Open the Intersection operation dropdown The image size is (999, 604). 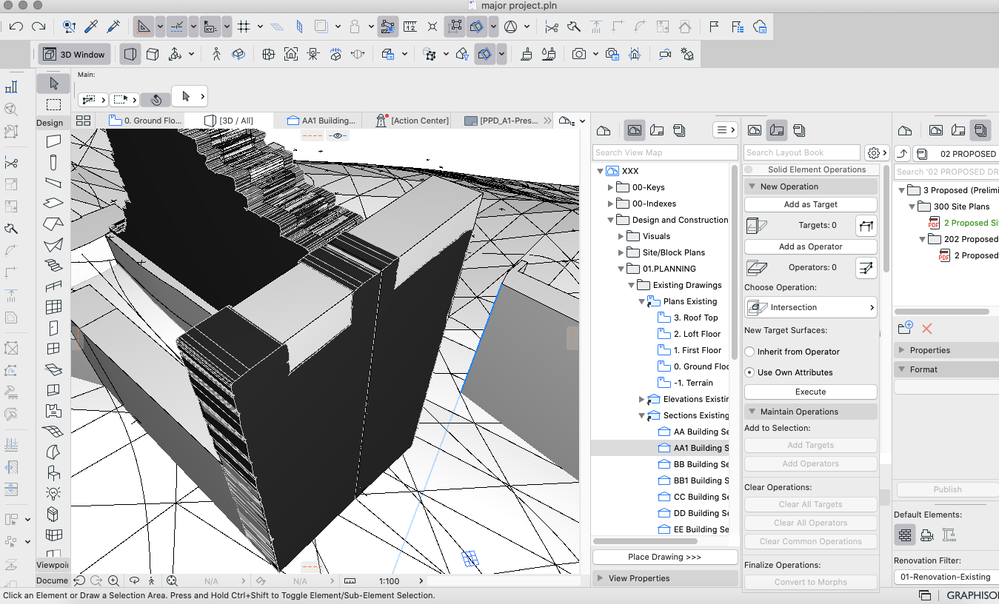coord(810,308)
